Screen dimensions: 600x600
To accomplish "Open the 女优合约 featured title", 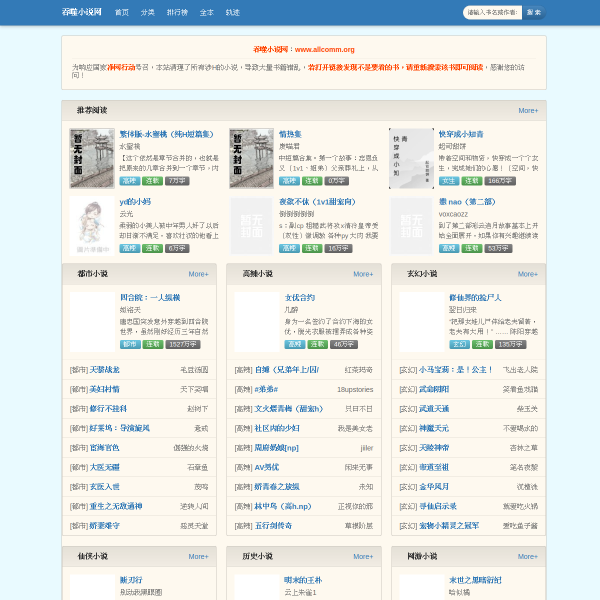I will pyautogui.click(x=300, y=298).
